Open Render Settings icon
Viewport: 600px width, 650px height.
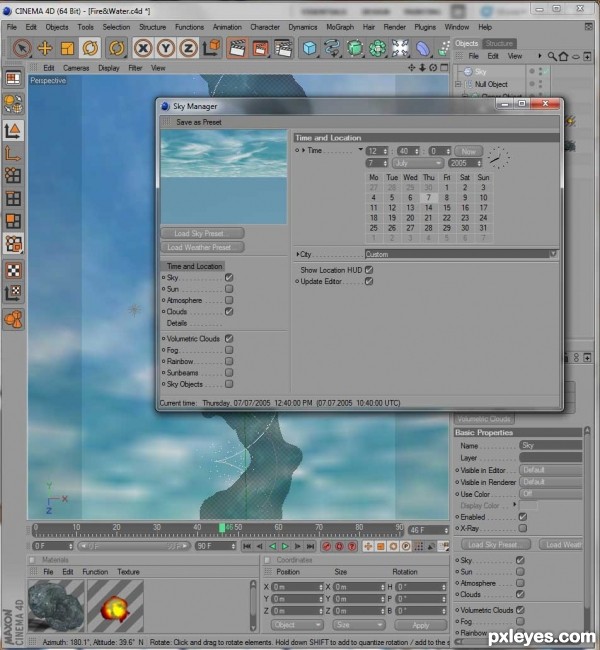tap(283, 48)
